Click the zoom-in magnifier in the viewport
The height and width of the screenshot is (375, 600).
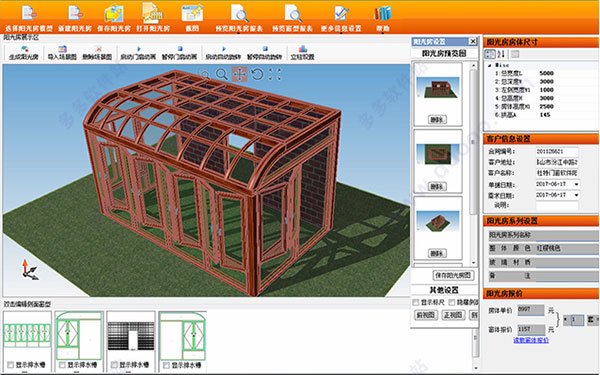(x=222, y=74)
